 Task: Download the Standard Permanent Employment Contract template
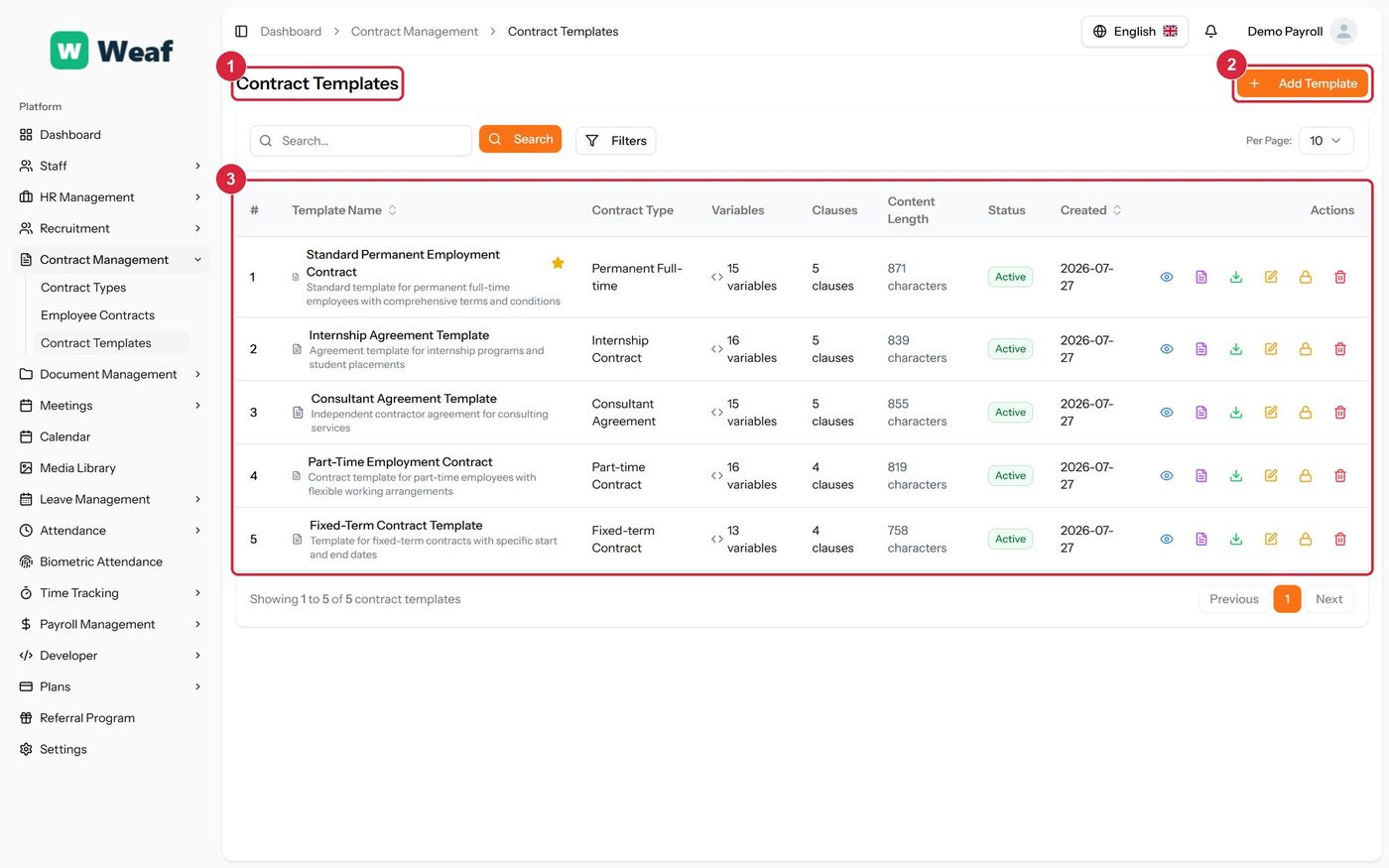(1236, 277)
